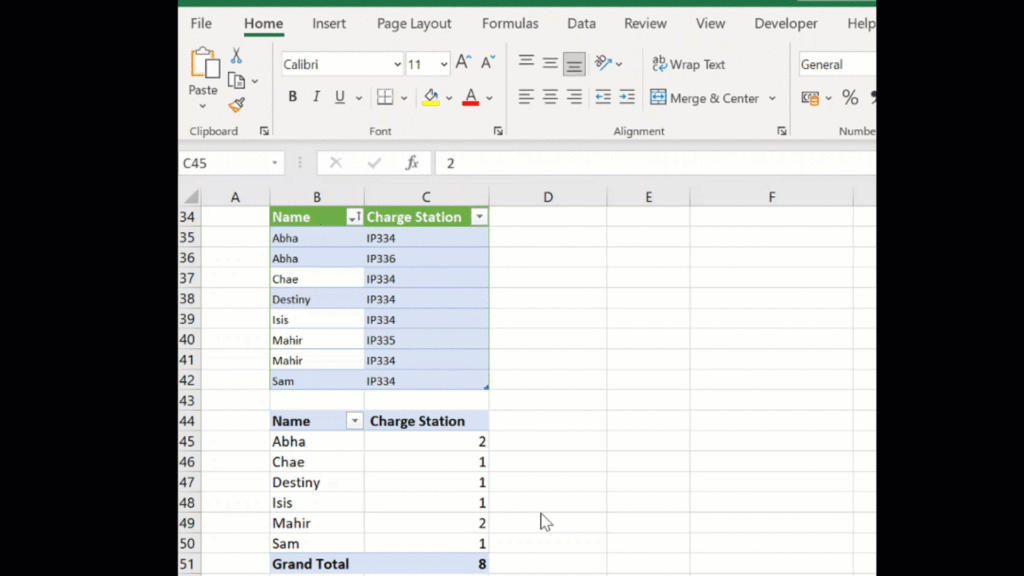Image resolution: width=1024 pixels, height=576 pixels.
Task: Switch to View tab
Action: tap(710, 24)
